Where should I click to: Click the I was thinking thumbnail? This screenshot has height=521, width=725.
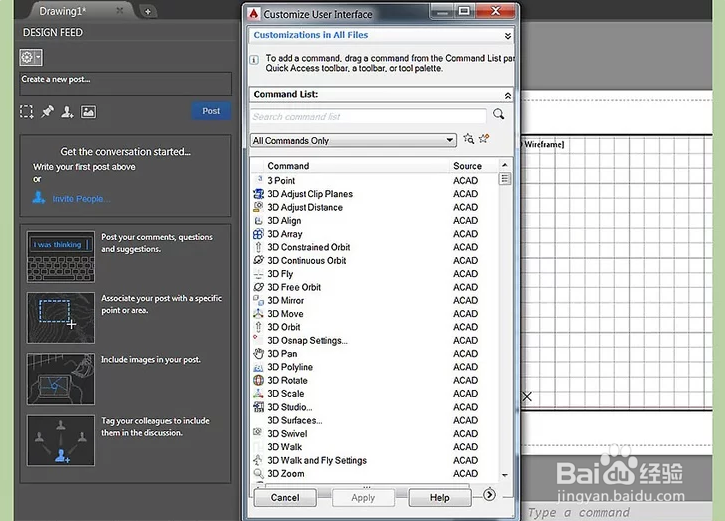click(61, 257)
